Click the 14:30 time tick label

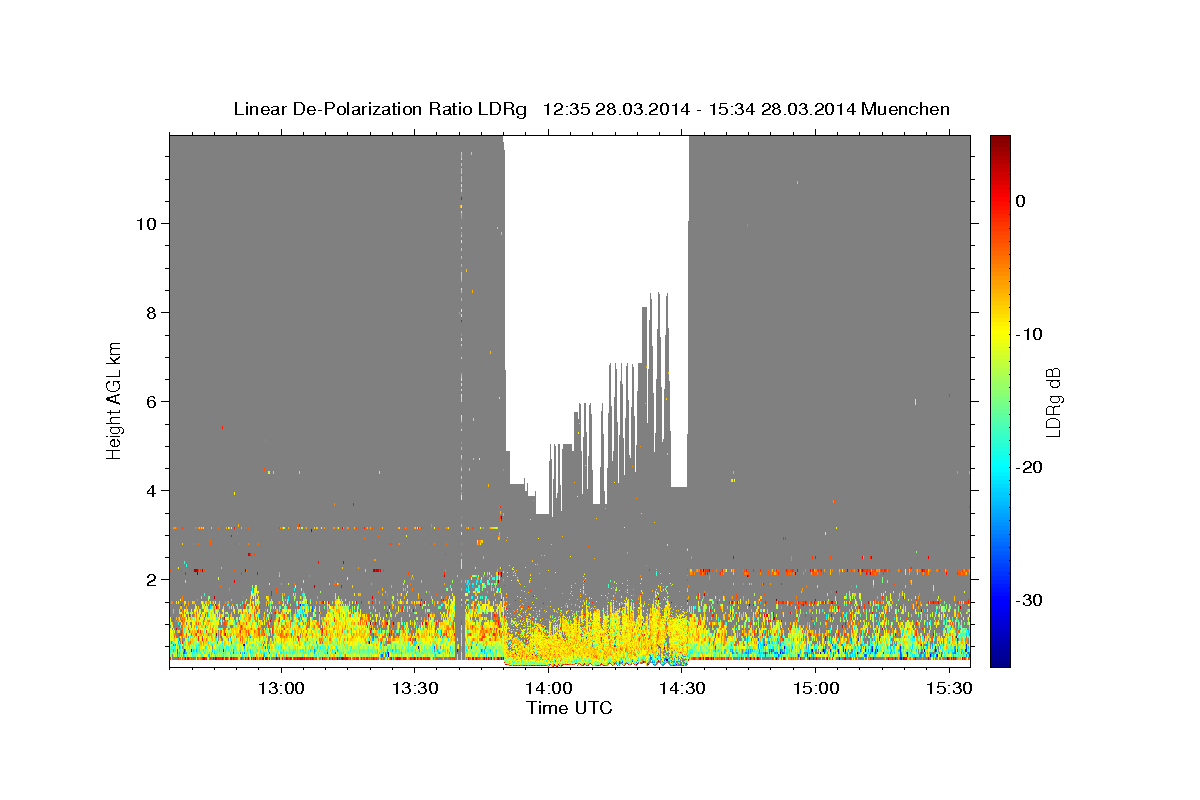pyautogui.click(x=682, y=689)
